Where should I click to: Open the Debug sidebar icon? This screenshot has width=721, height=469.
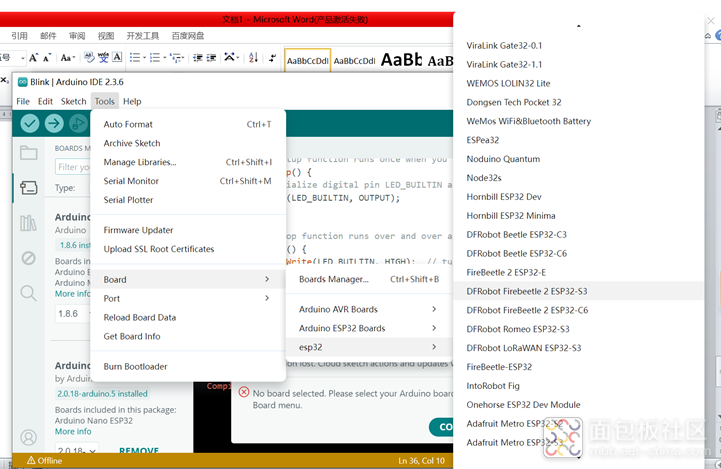pos(28,258)
